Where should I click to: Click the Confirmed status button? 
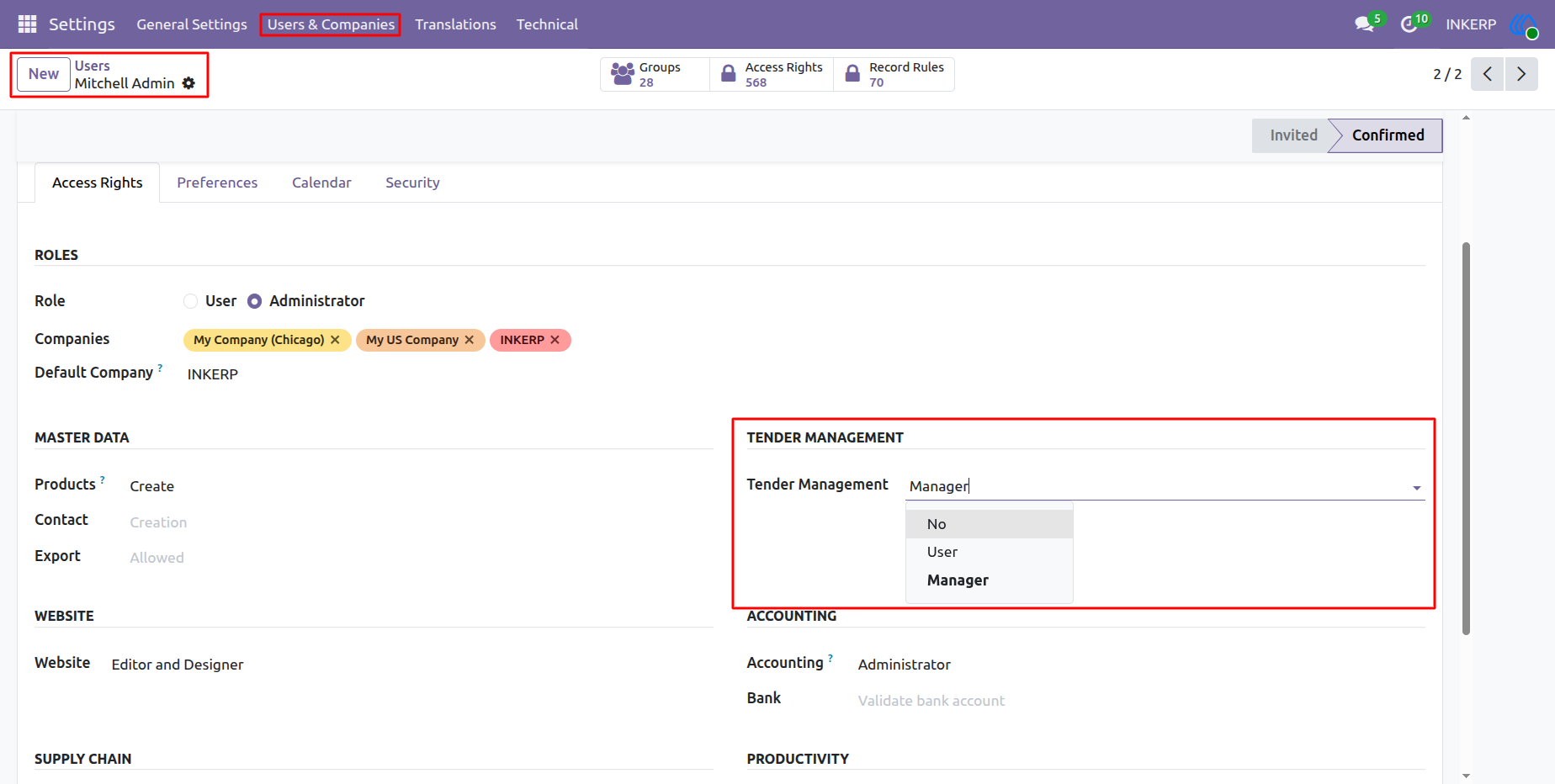(1388, 135)
